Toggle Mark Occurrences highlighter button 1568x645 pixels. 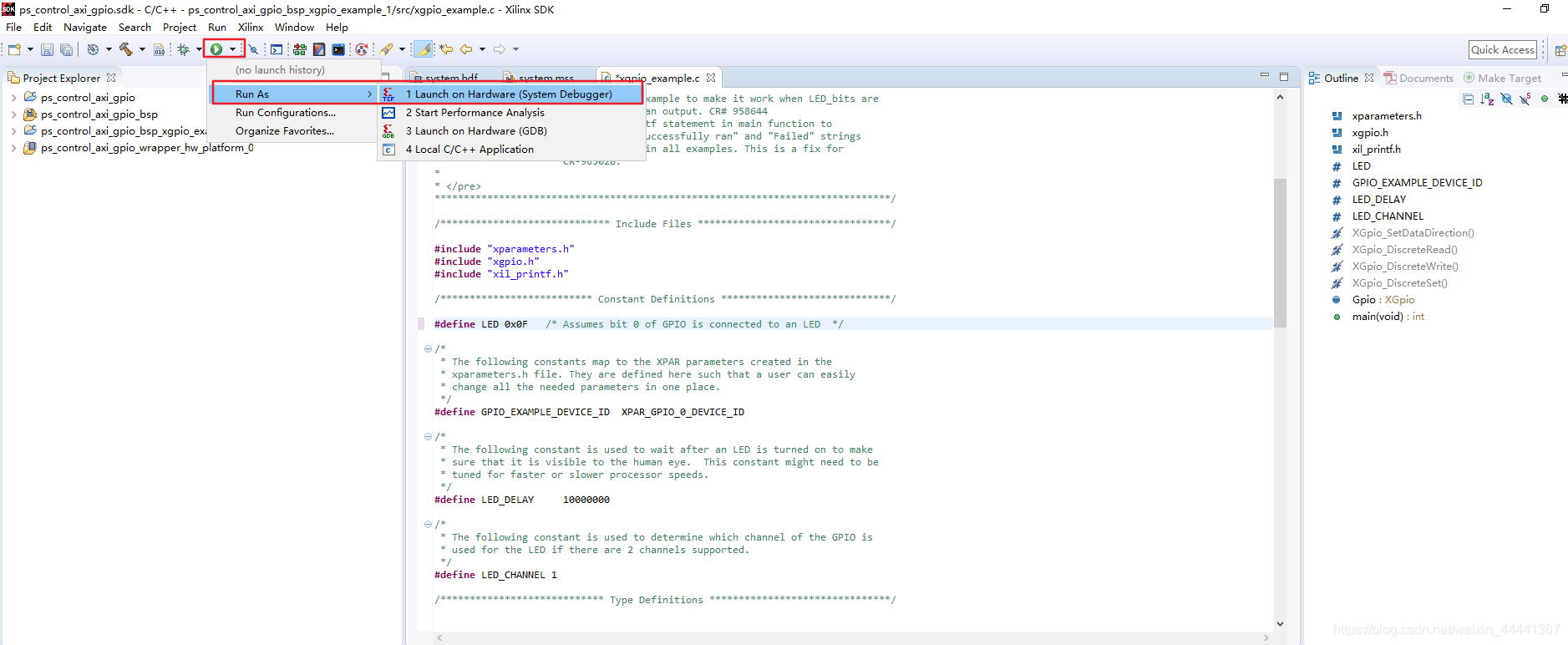[x=424, y=49]
